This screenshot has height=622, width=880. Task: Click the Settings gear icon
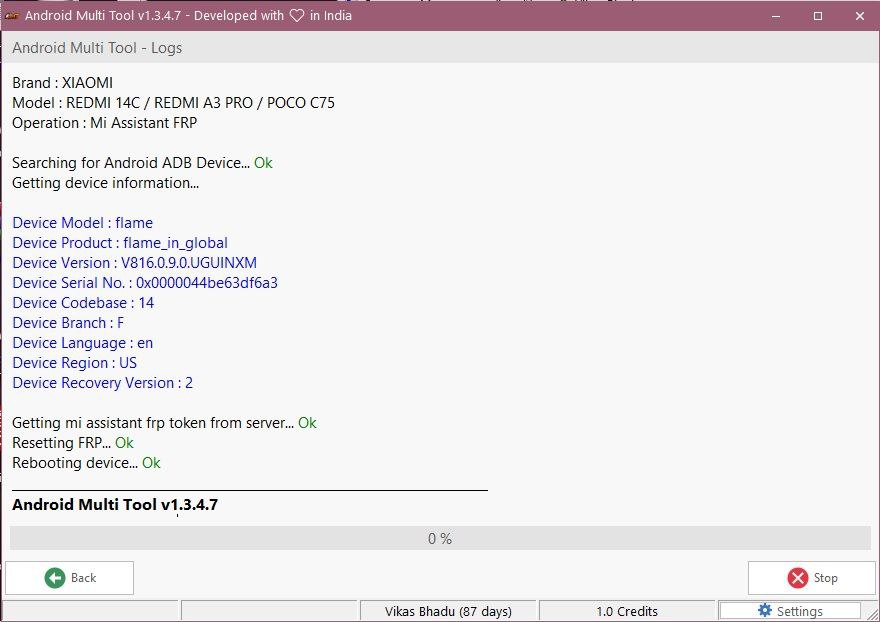coord(764,610)
